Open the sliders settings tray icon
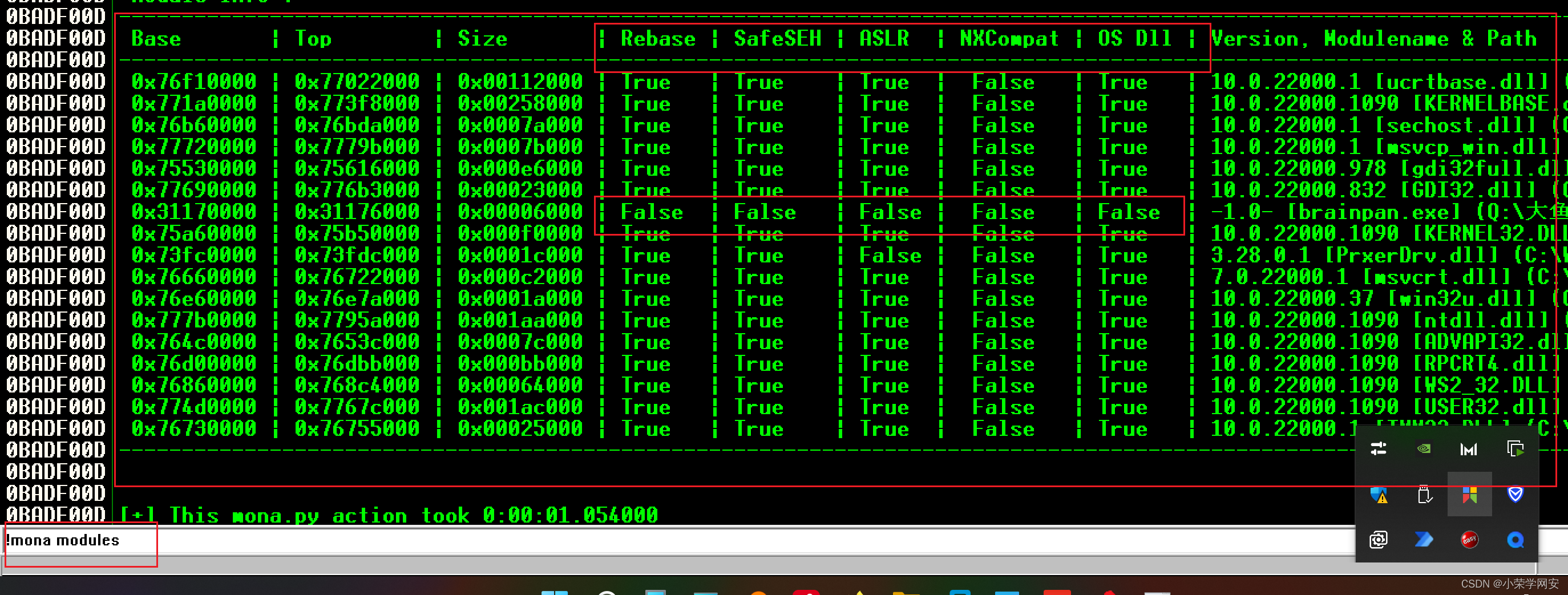 tap(1378, 449)
